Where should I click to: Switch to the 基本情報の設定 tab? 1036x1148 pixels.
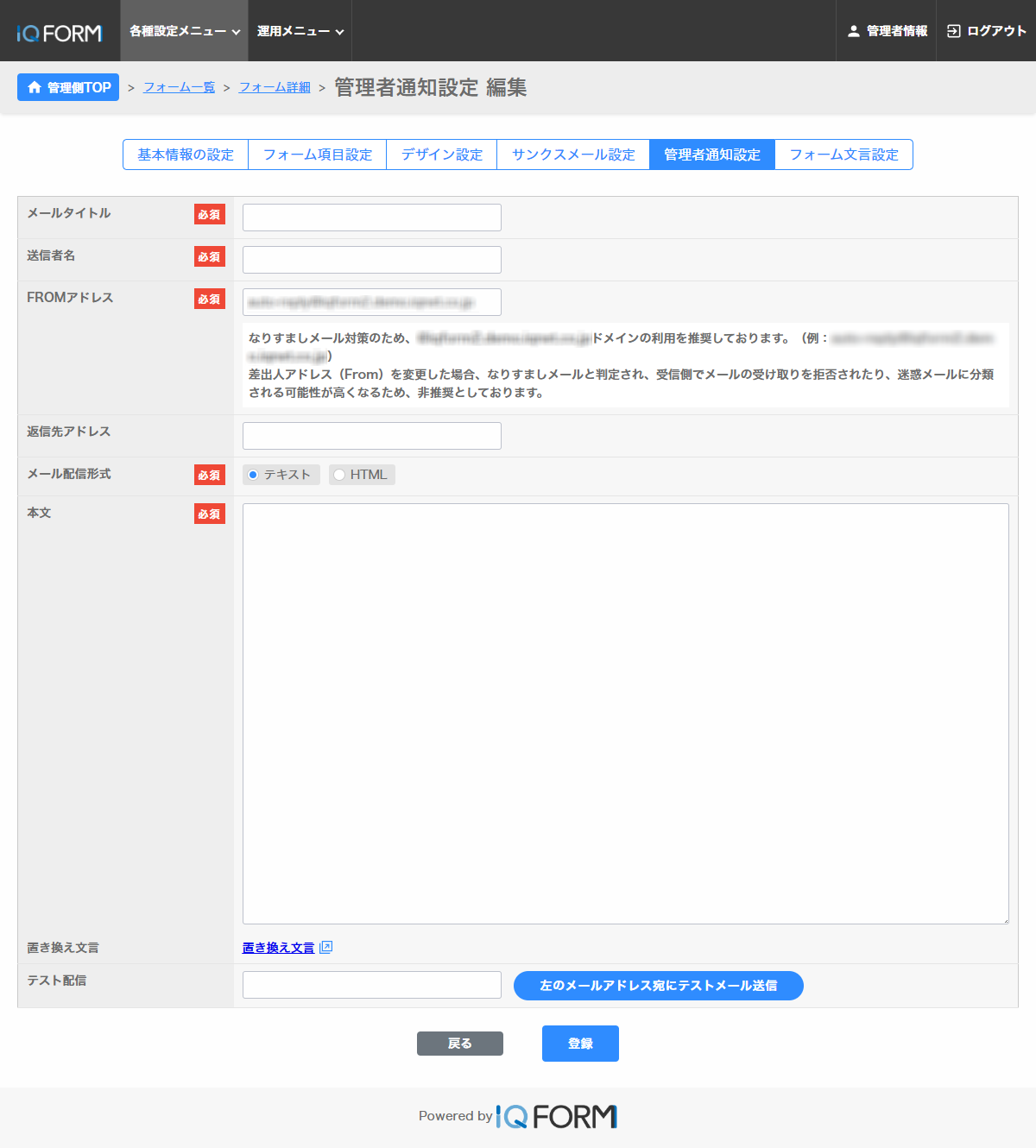[186, 155]
